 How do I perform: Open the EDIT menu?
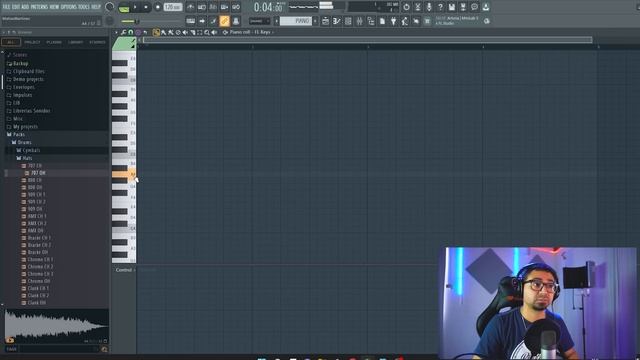16,7
